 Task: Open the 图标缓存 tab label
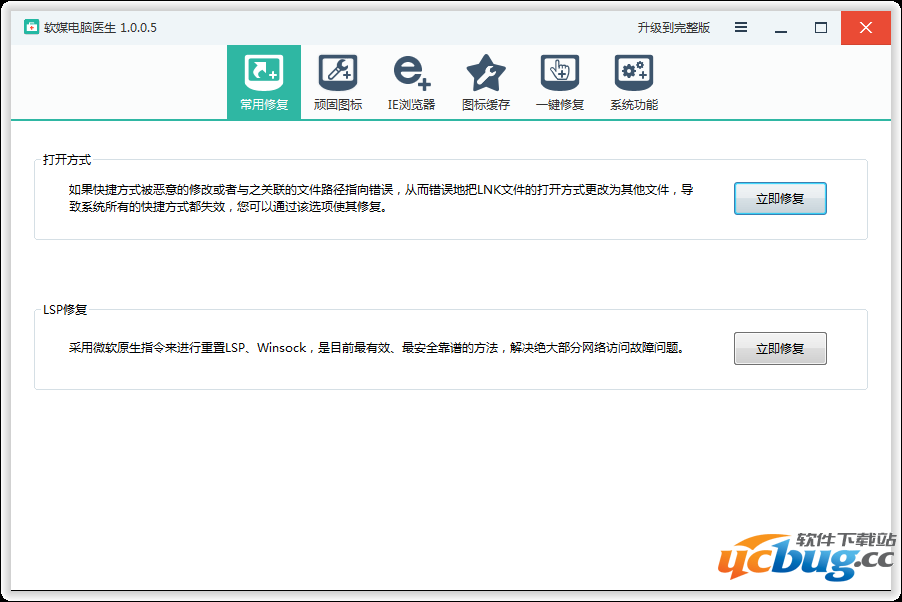click(x=486, y=105)
